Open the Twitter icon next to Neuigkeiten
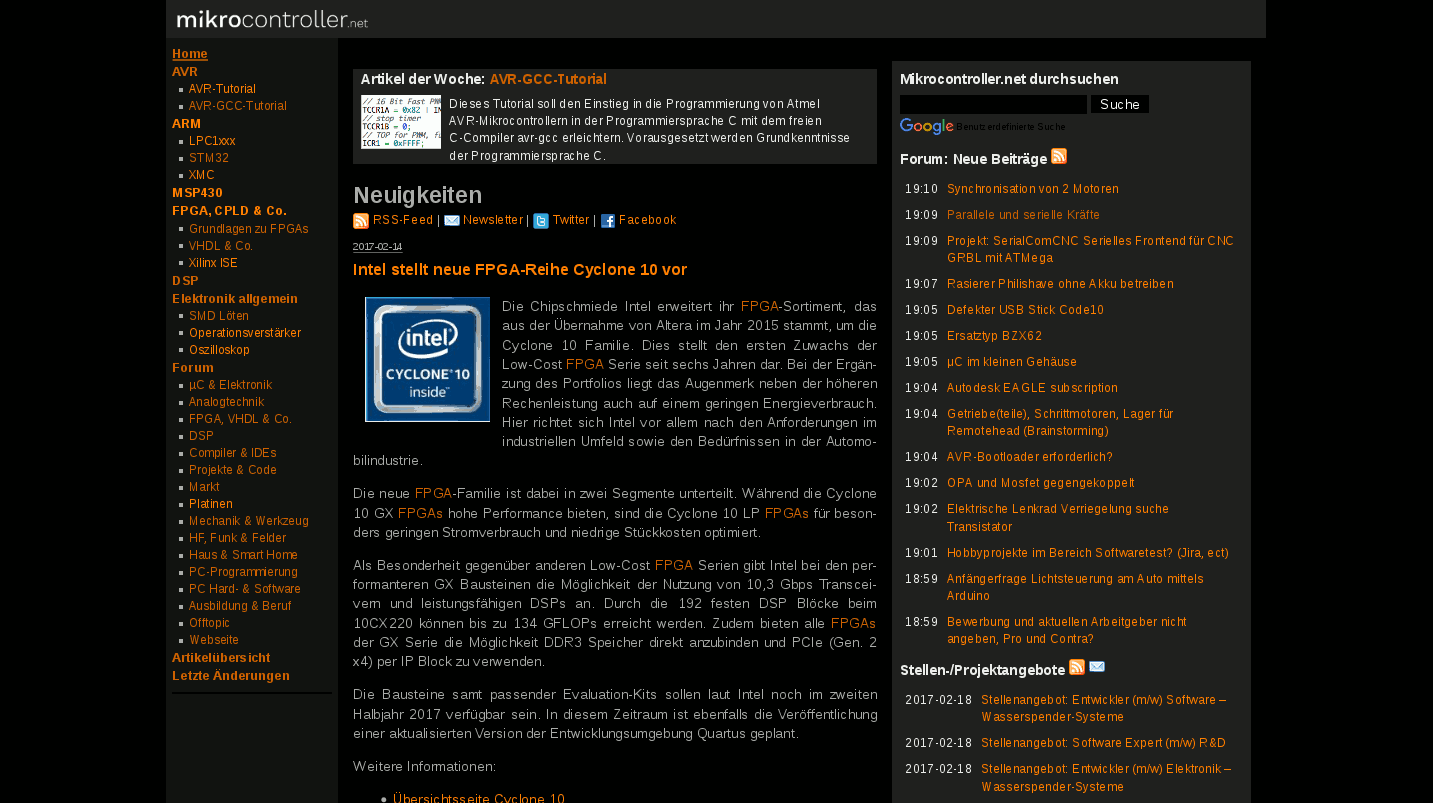This screenshot has width=1433, height=803. [541, 220]
